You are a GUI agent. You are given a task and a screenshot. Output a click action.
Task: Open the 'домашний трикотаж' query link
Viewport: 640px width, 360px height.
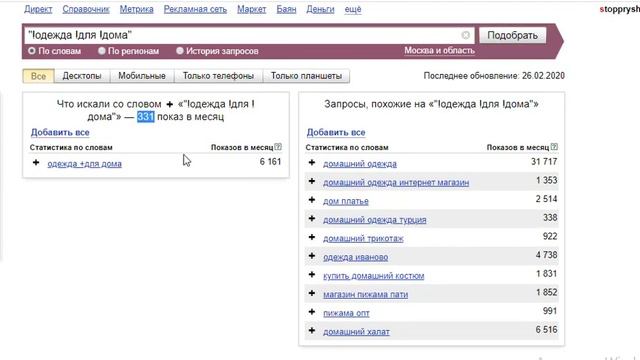coord(363,239)
